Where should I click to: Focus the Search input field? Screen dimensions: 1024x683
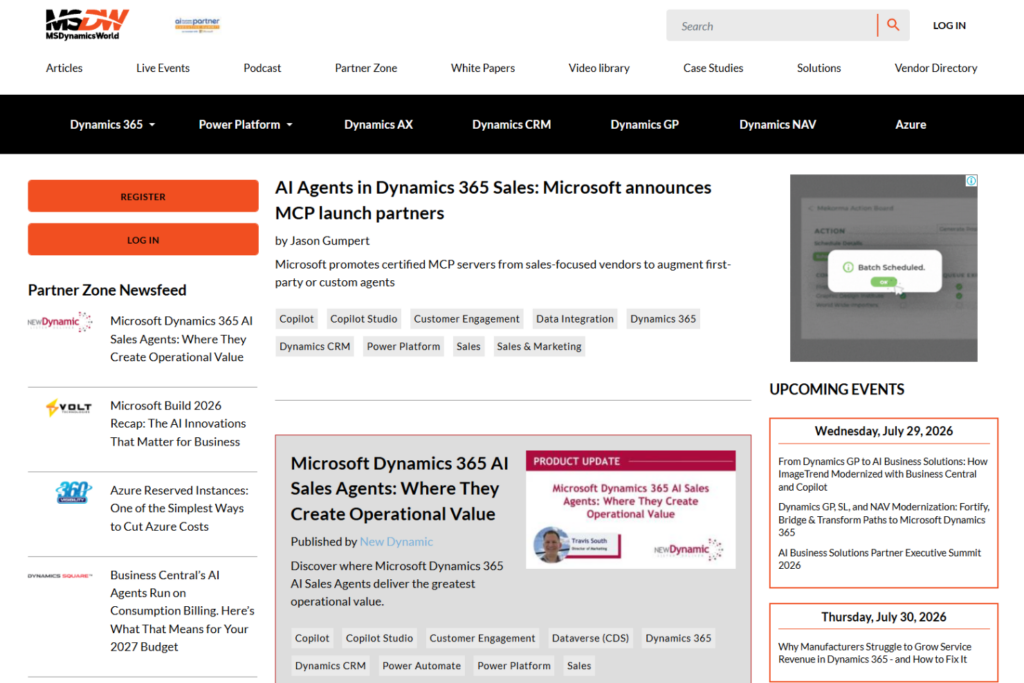click(771, 25)
